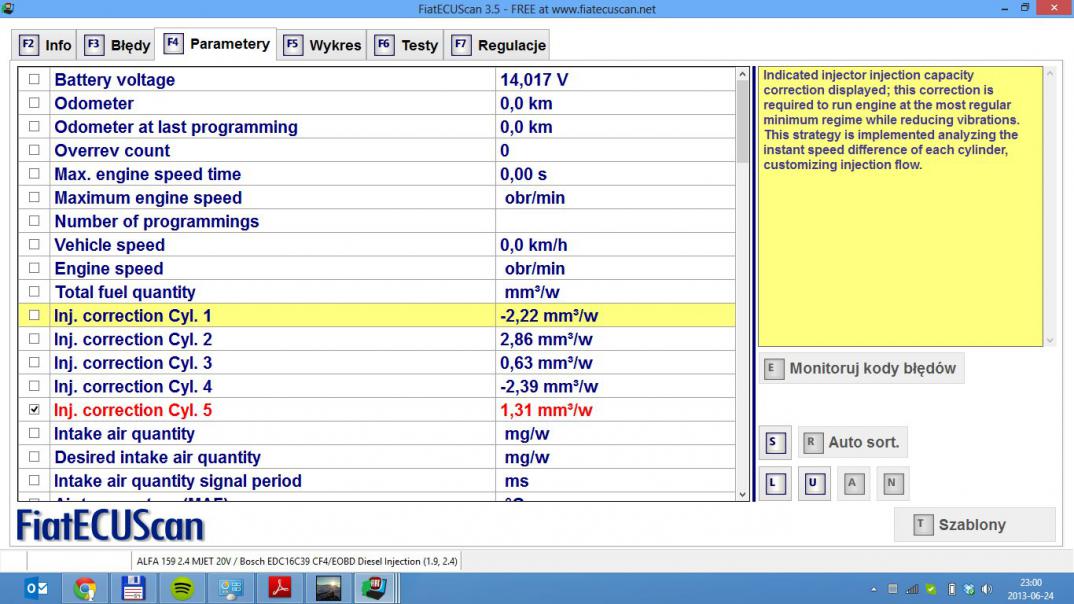Click the FiatECUScan taskbar icon
This screenshot has width=1074, height=604.
375,589
